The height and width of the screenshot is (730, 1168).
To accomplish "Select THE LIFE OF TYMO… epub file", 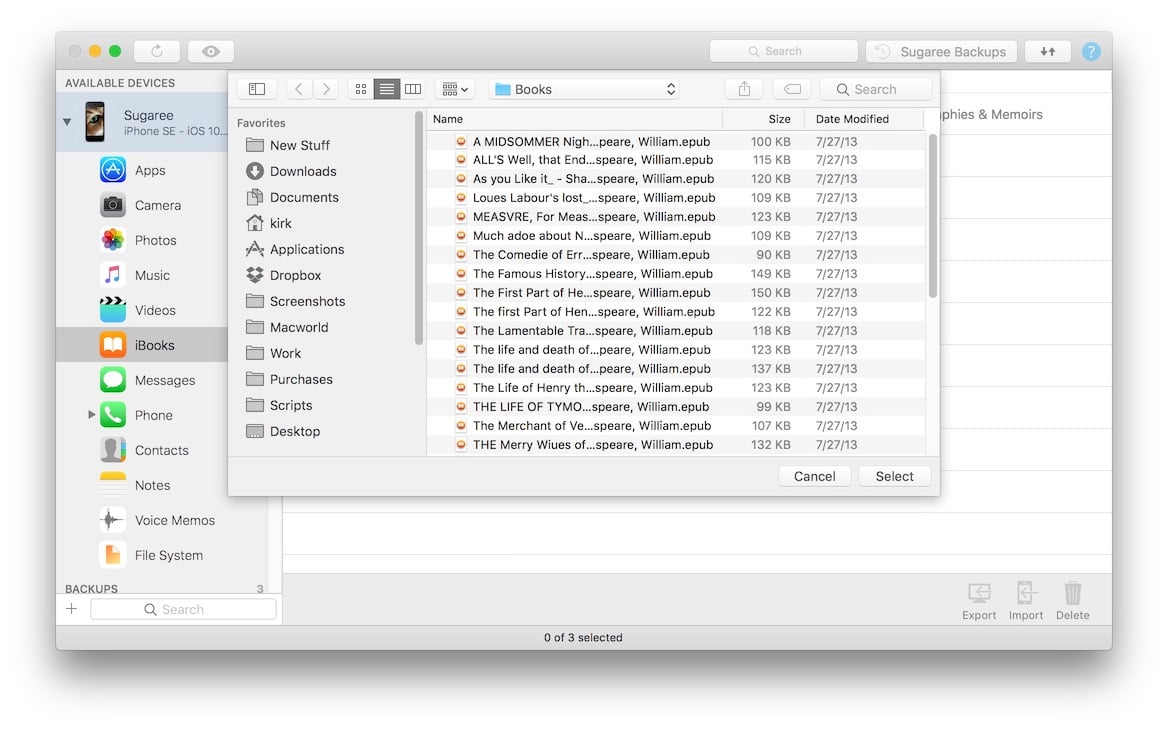I will point(676,407).
